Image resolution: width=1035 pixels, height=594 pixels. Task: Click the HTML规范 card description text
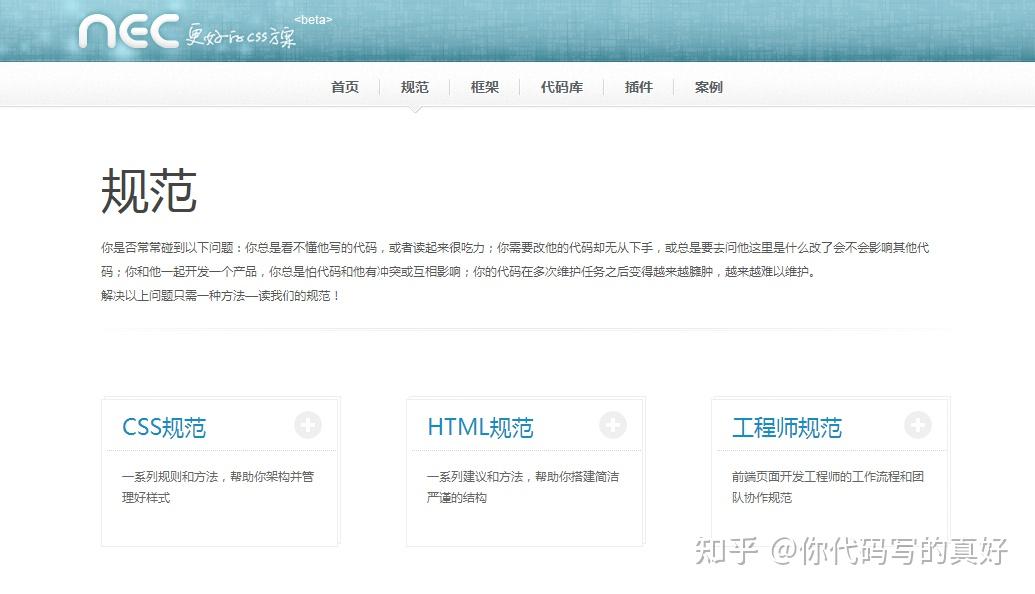(523, 487)
